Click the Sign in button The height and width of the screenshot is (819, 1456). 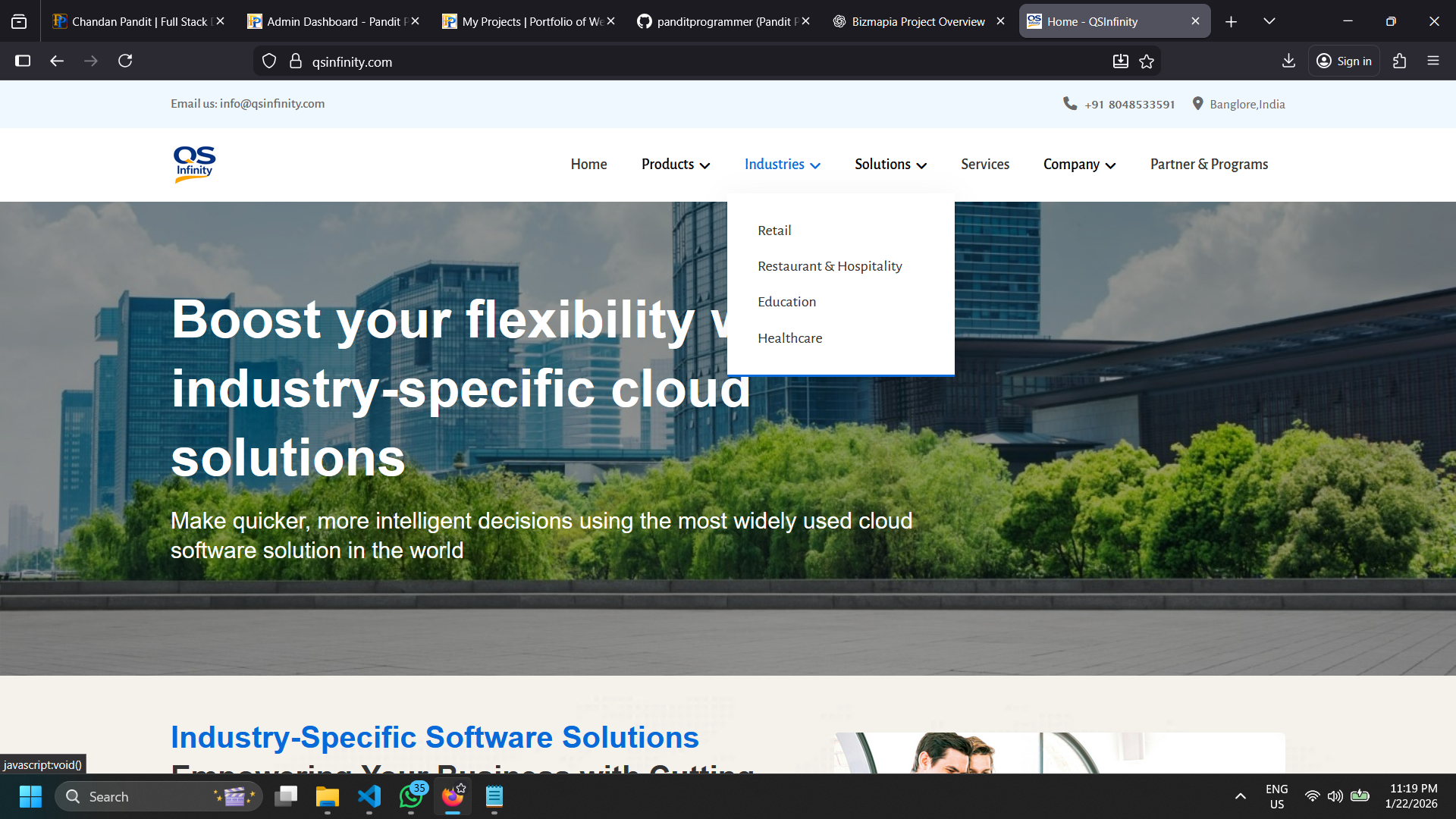(1344, 61)
